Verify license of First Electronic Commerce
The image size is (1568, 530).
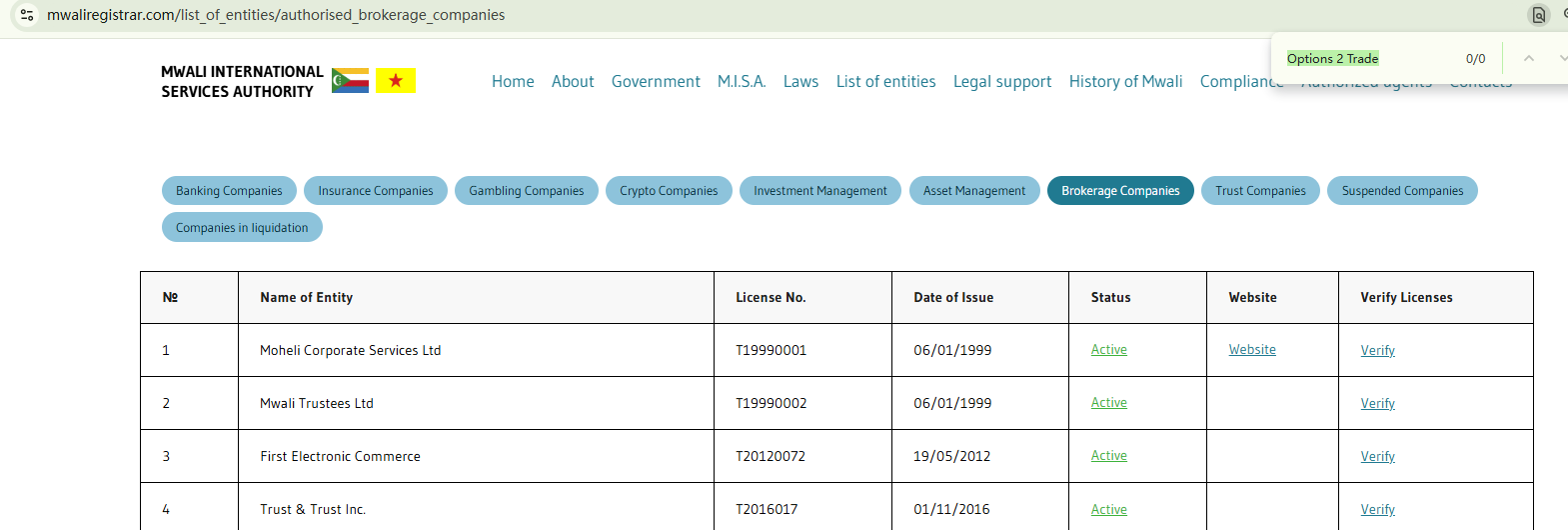pos(1377,457)
